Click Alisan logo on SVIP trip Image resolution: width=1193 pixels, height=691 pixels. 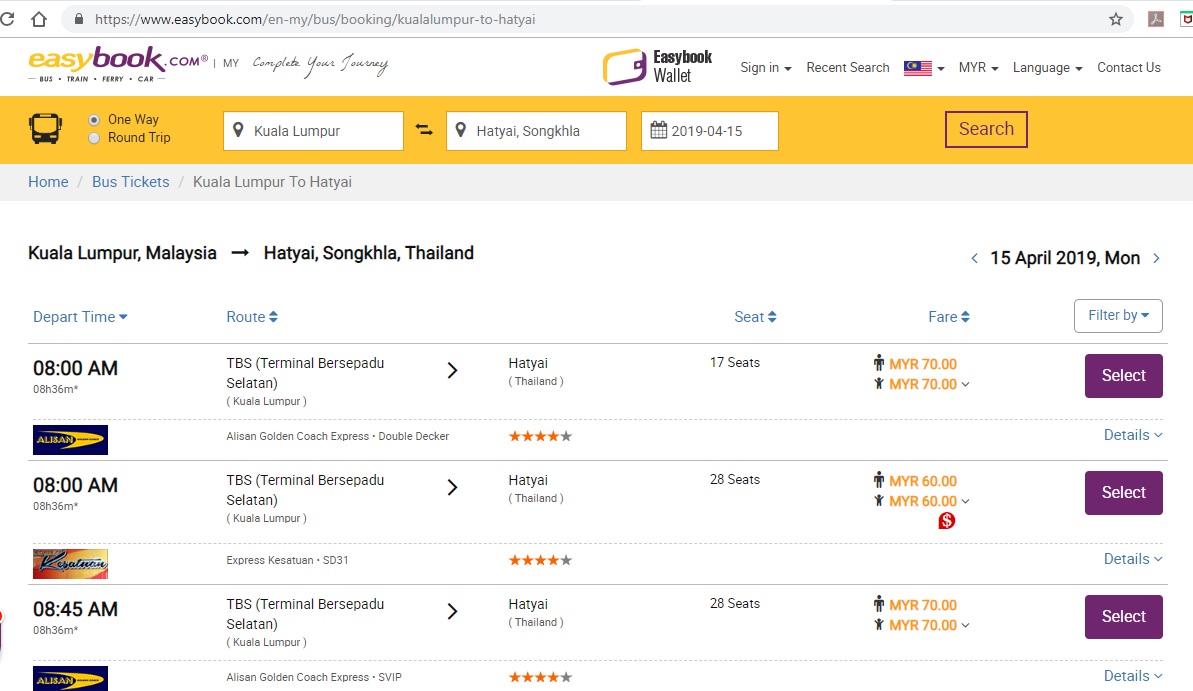(70, 679)
